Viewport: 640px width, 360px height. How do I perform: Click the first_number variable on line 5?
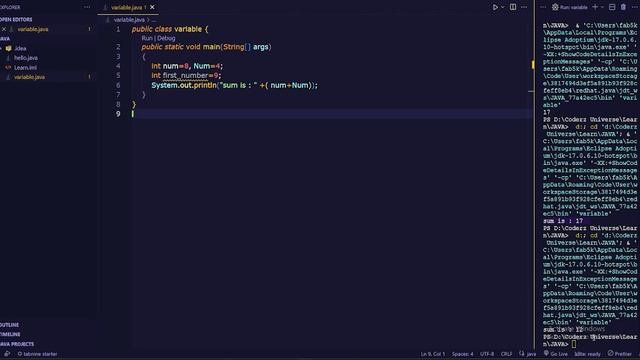pos(185,76)
